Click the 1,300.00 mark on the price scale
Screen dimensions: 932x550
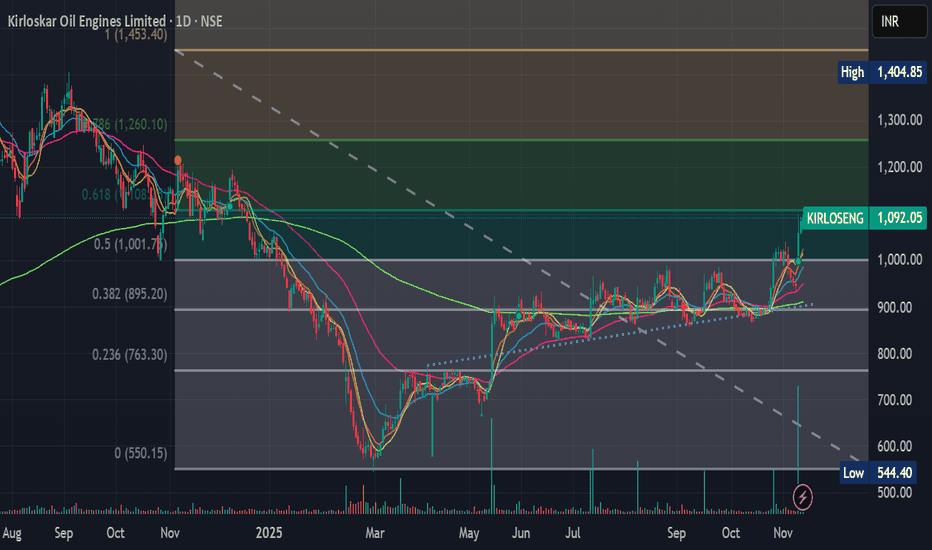899,120
